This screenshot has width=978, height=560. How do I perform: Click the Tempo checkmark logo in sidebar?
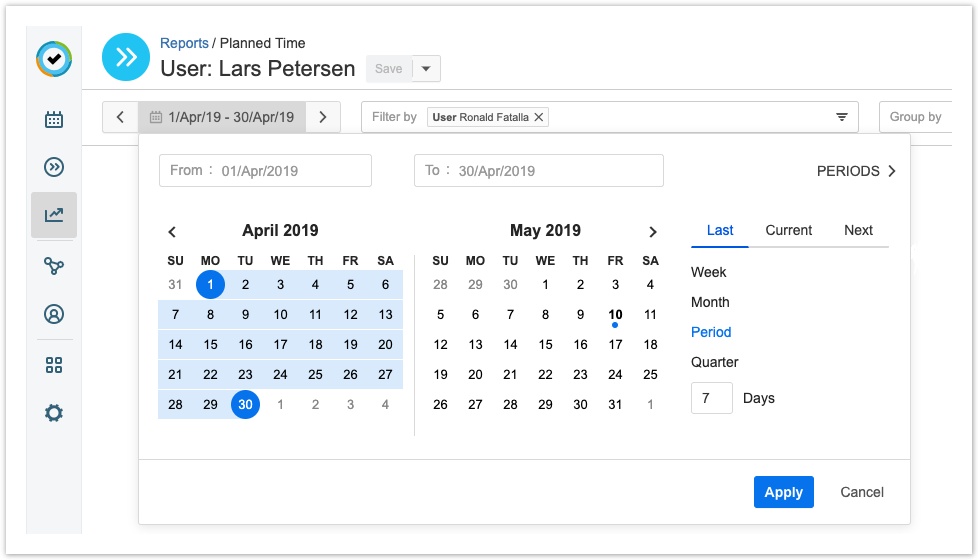(54, 60)
